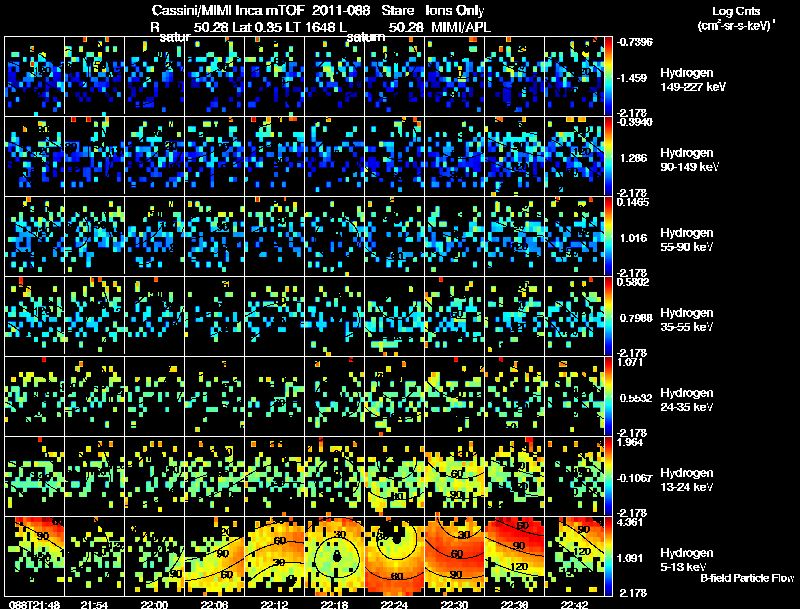
Task: Open the 35-55 keV panel at 22:24
Action: point(394,316)
